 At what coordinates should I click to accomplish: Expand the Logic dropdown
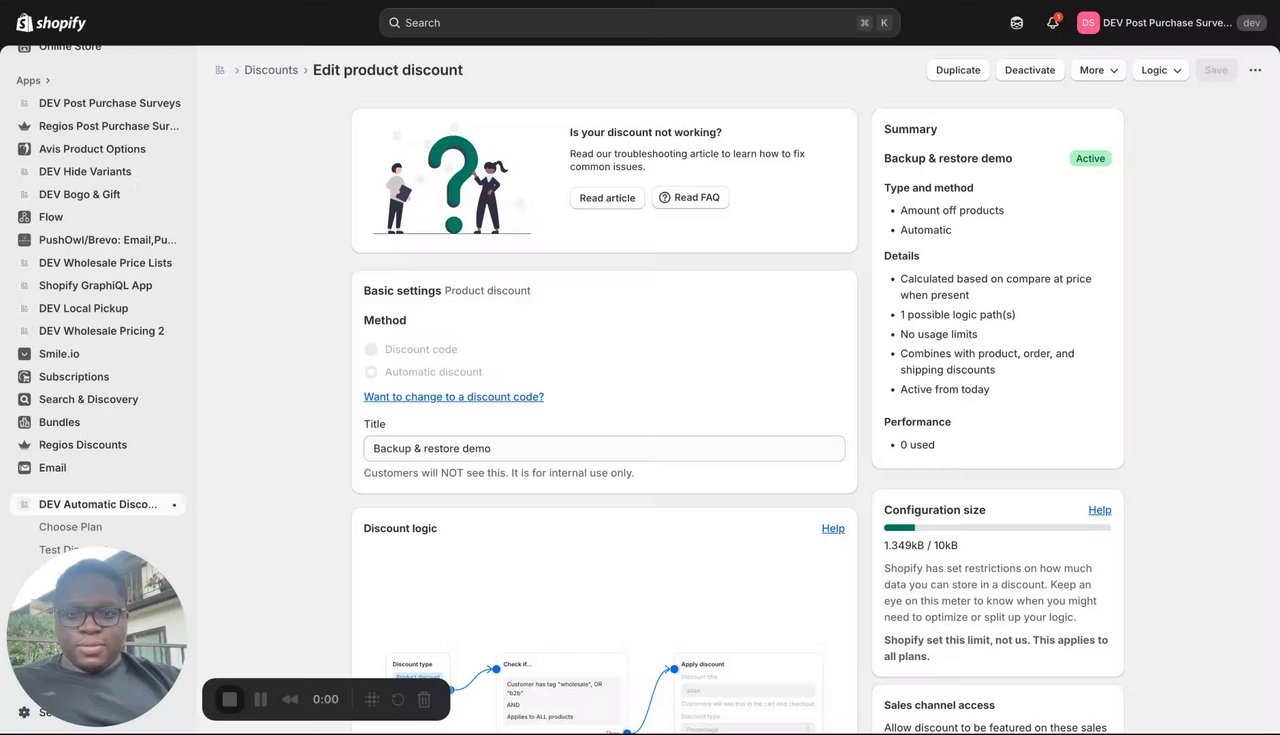click(1161, 70)
